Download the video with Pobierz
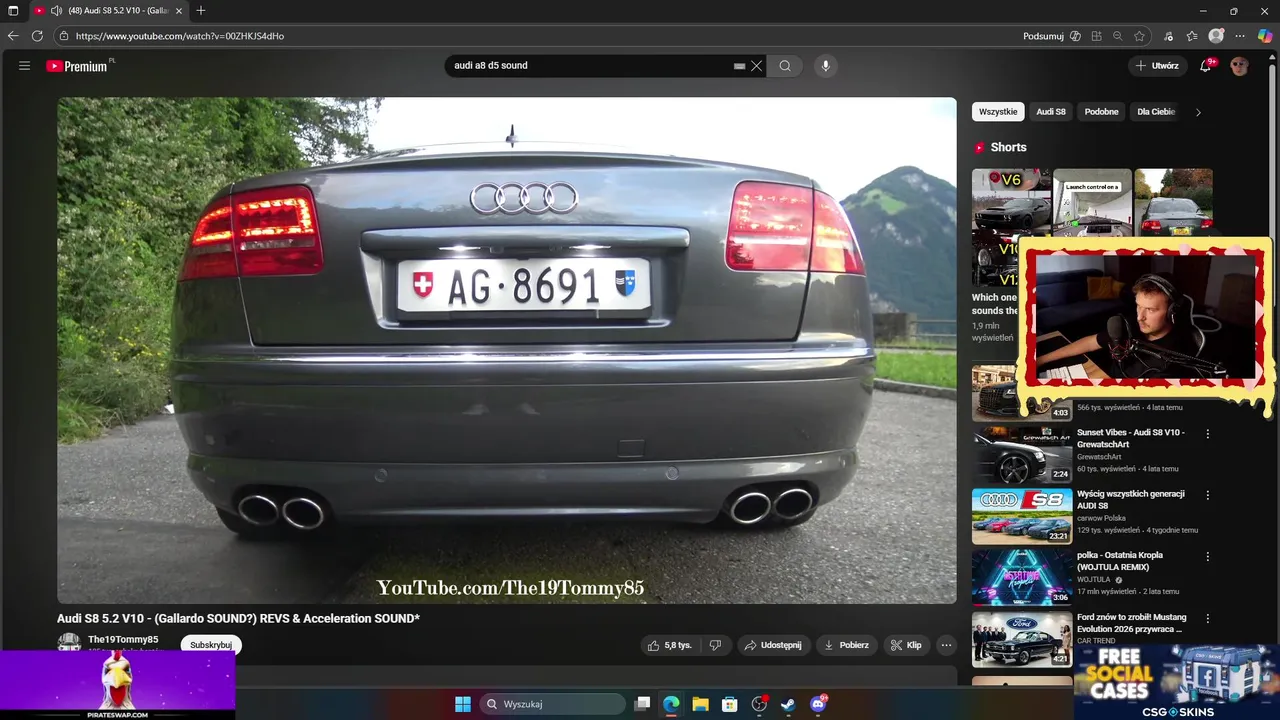The width and height of the screenshot is (1280, 720). pos(847,645)
